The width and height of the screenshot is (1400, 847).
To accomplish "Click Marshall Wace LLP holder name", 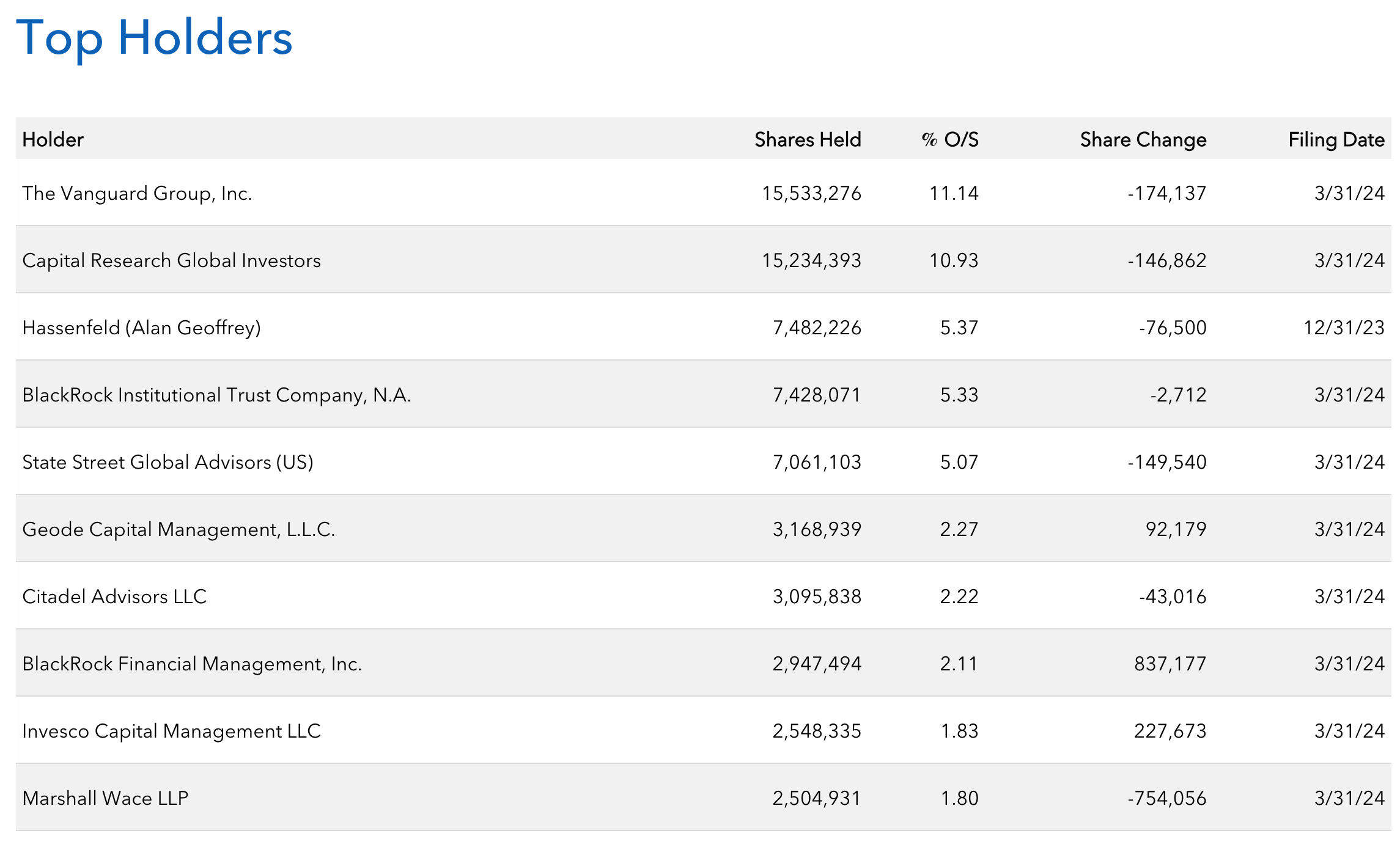I will [105, 798].
